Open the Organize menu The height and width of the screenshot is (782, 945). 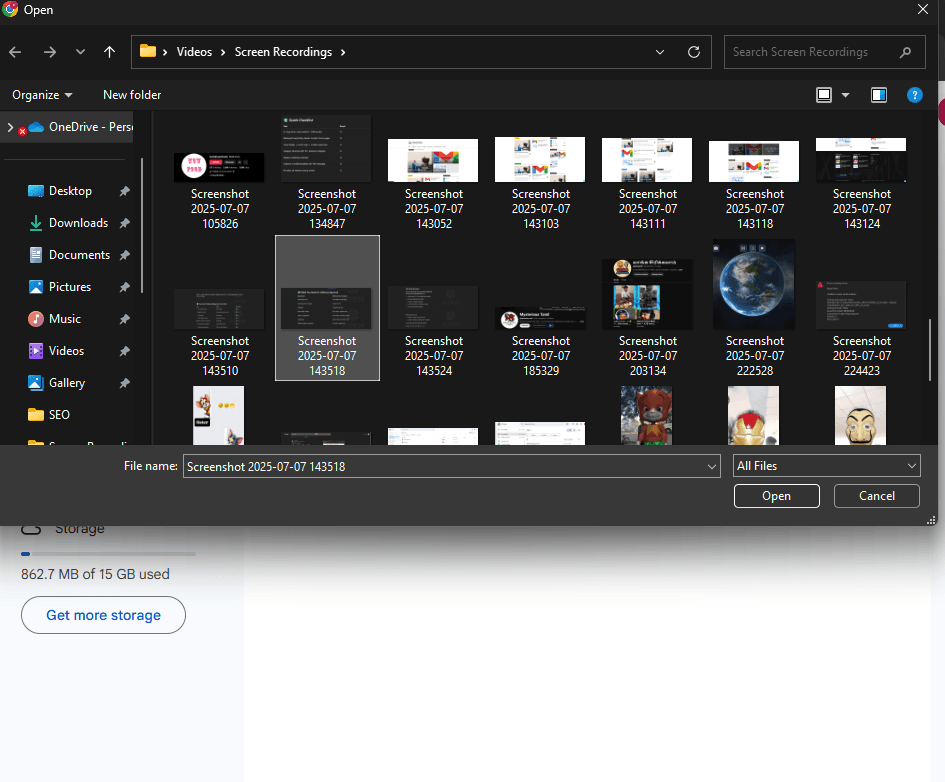click(x=42, y=95)
